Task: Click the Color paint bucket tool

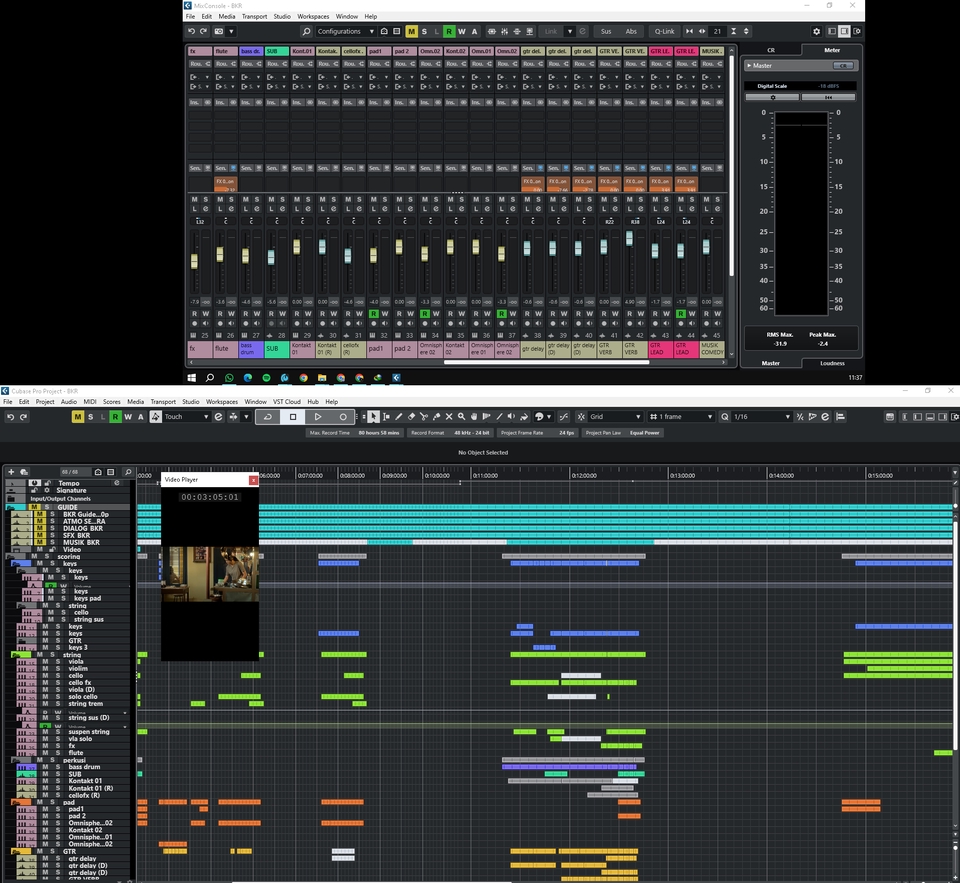Action: (x=524, y=417)
